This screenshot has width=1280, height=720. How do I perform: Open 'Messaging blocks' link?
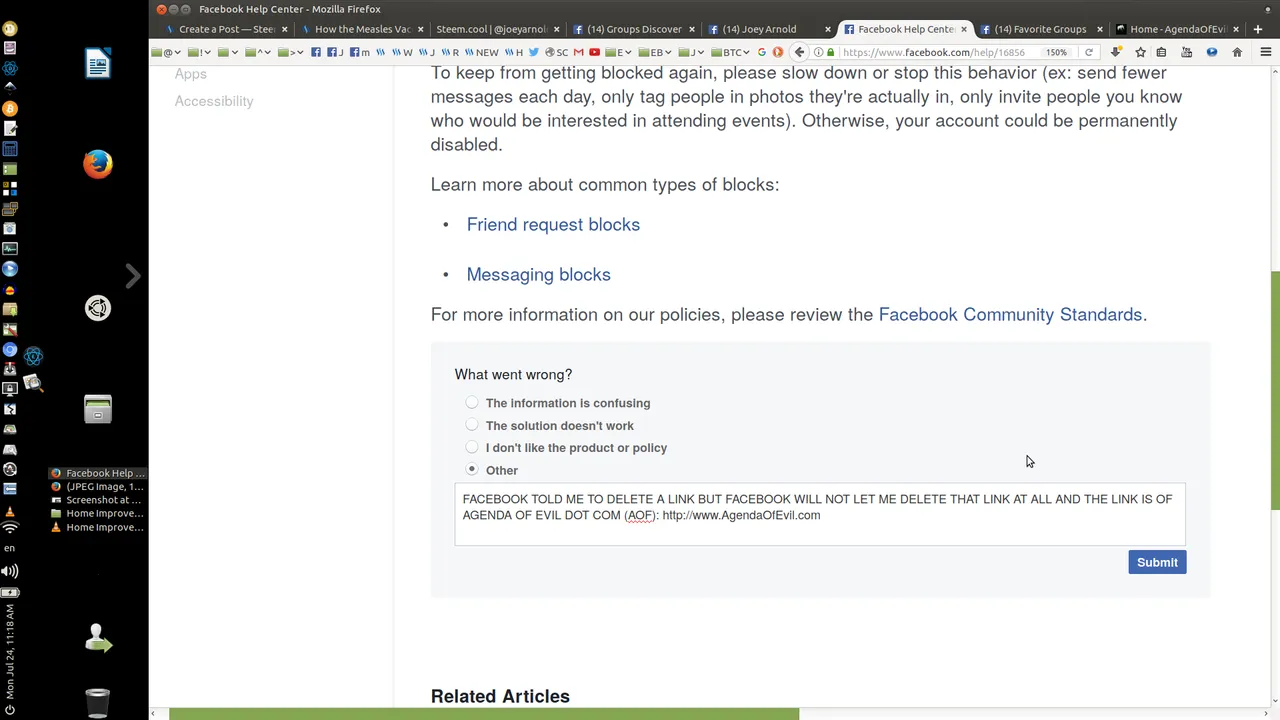[538, 274]
